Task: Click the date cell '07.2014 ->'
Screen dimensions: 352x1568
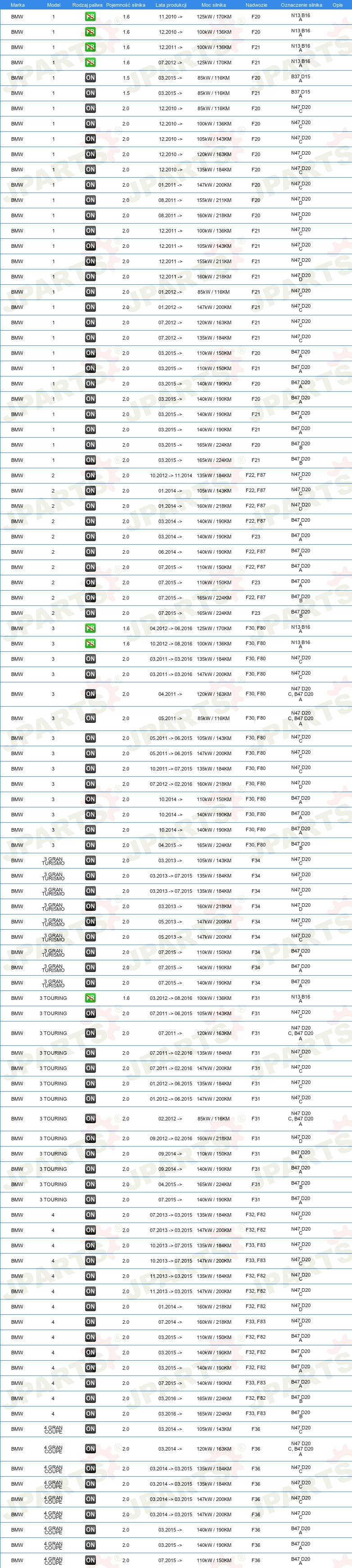Action: coord(171,1322)
